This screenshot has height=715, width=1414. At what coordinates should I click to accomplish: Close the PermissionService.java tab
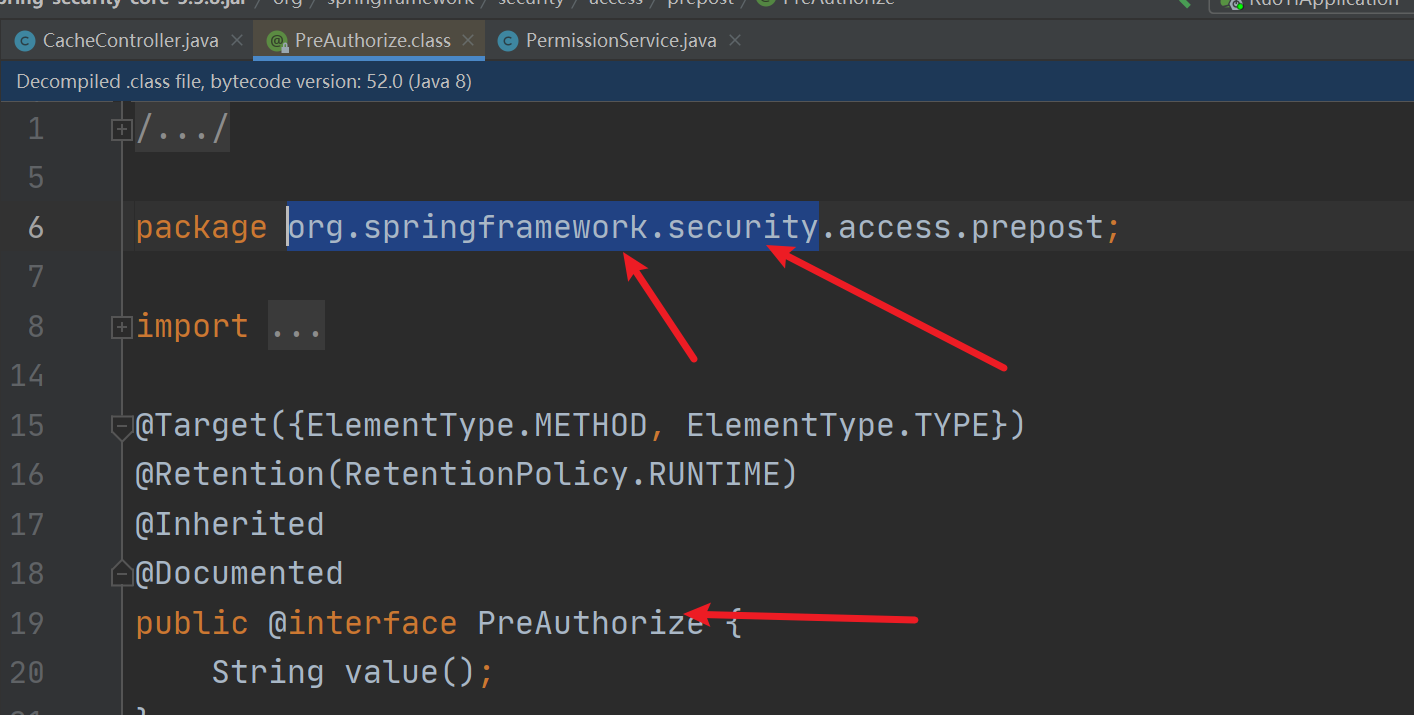735,41
